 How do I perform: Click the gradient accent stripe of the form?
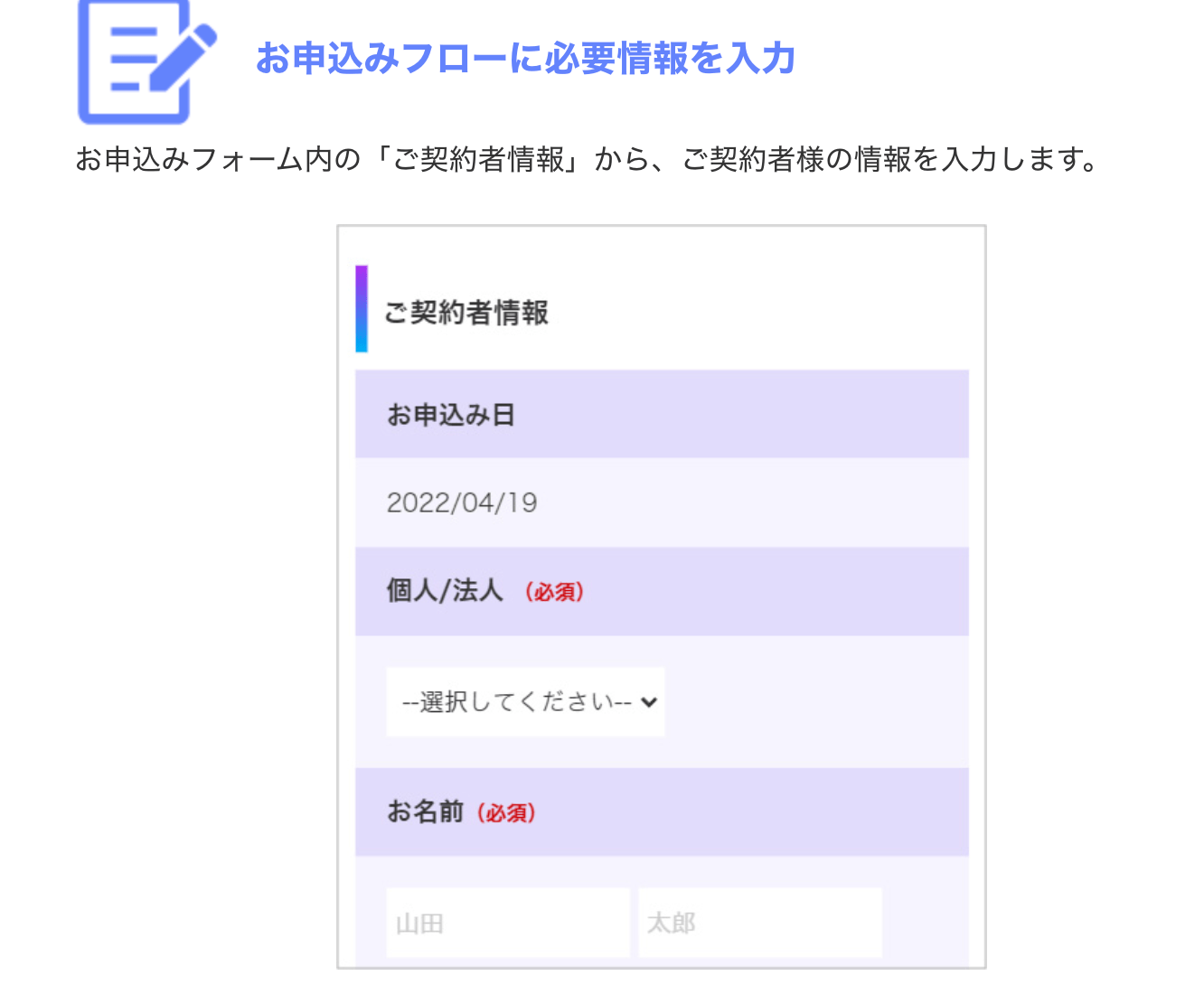[362, 308]
